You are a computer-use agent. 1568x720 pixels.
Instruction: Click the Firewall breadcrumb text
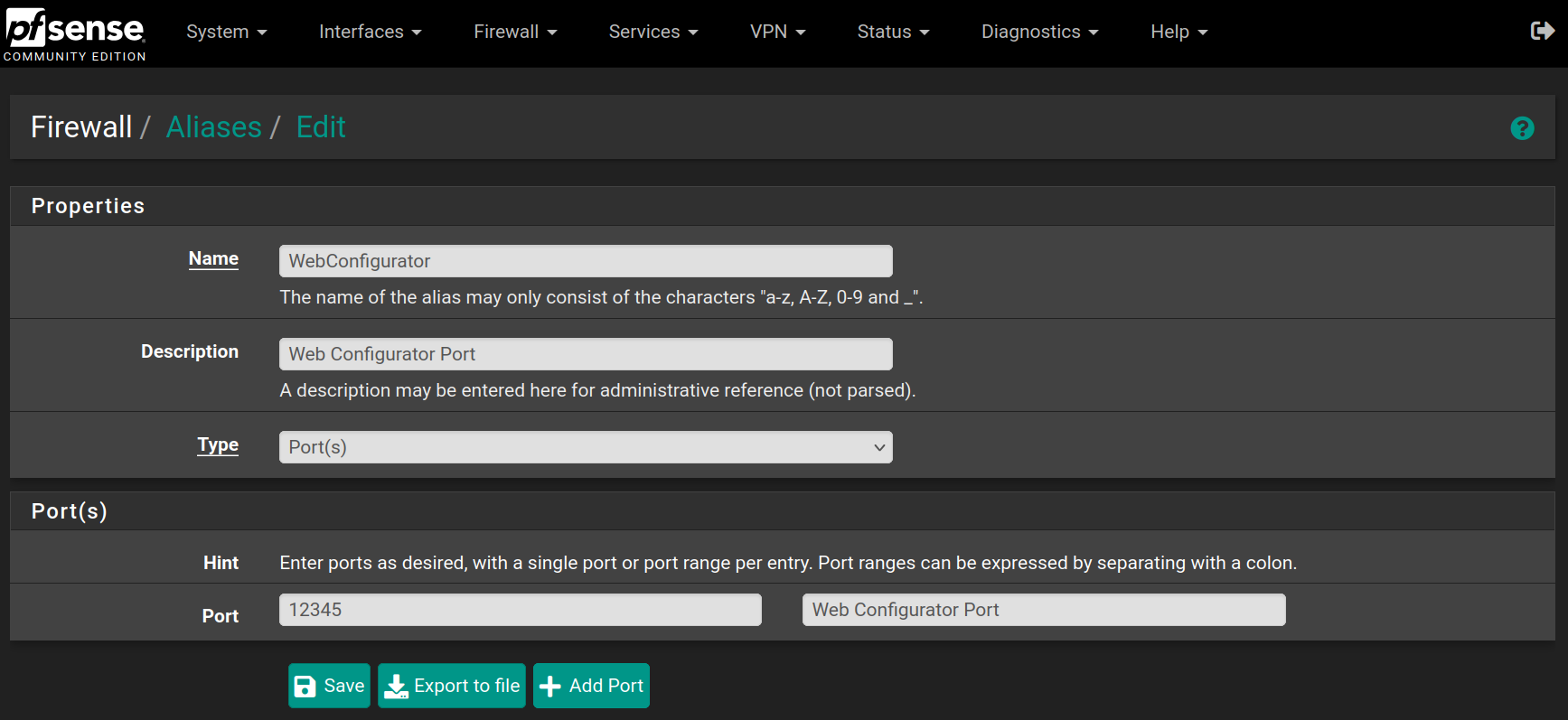click(x=81, y=127)
